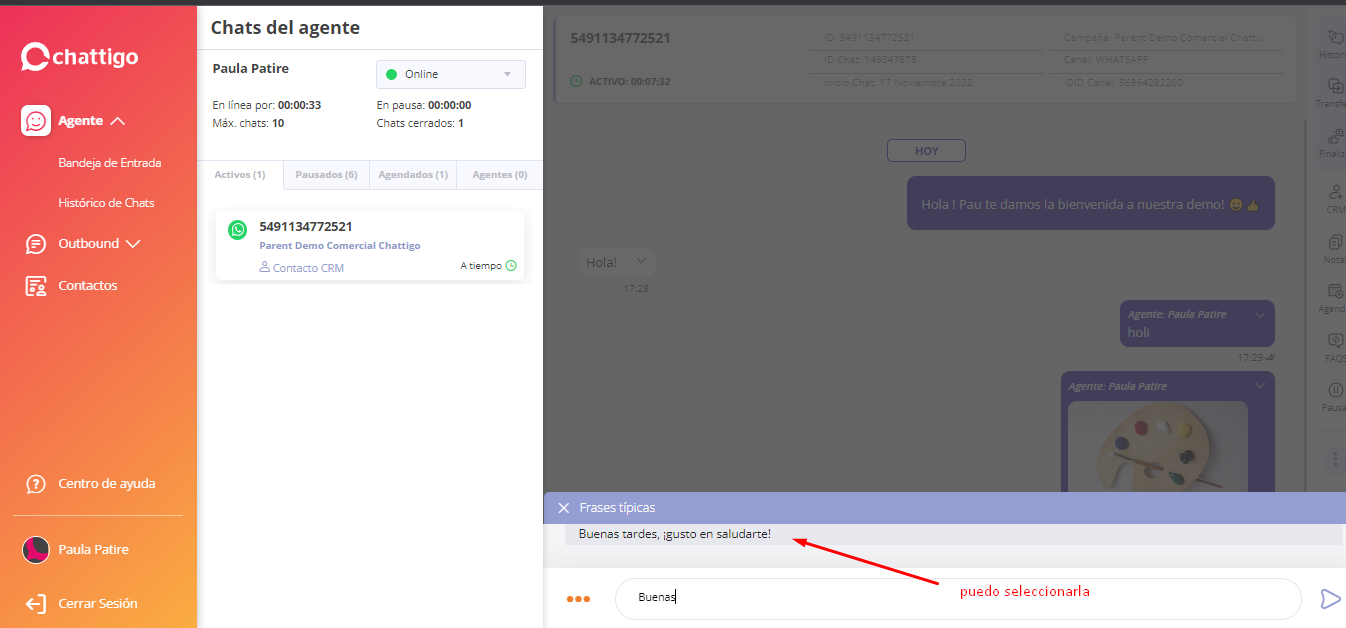Image resolution: width=1346 pixels, height=628 pixels.
Task: Click the message input field
Action: pyautogui.click(x=956, y=598)
